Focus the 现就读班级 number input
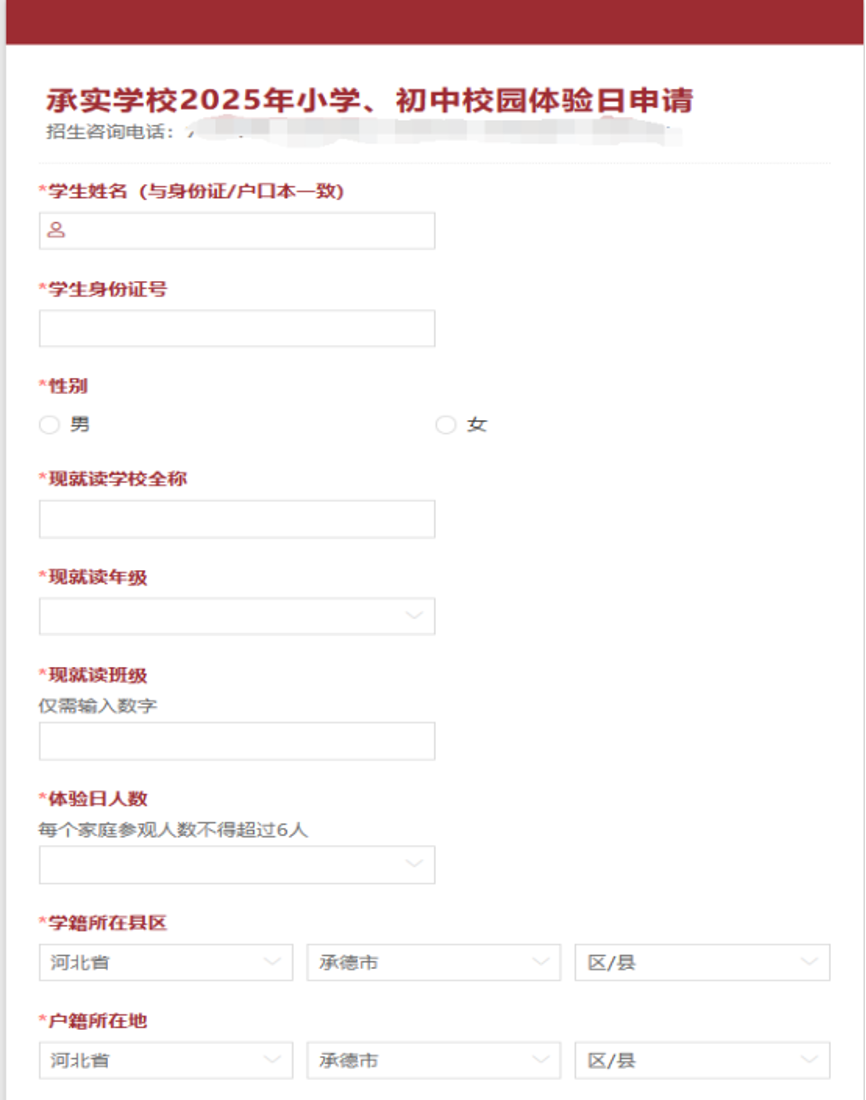The image size is (866, 1100). [237, 741]
